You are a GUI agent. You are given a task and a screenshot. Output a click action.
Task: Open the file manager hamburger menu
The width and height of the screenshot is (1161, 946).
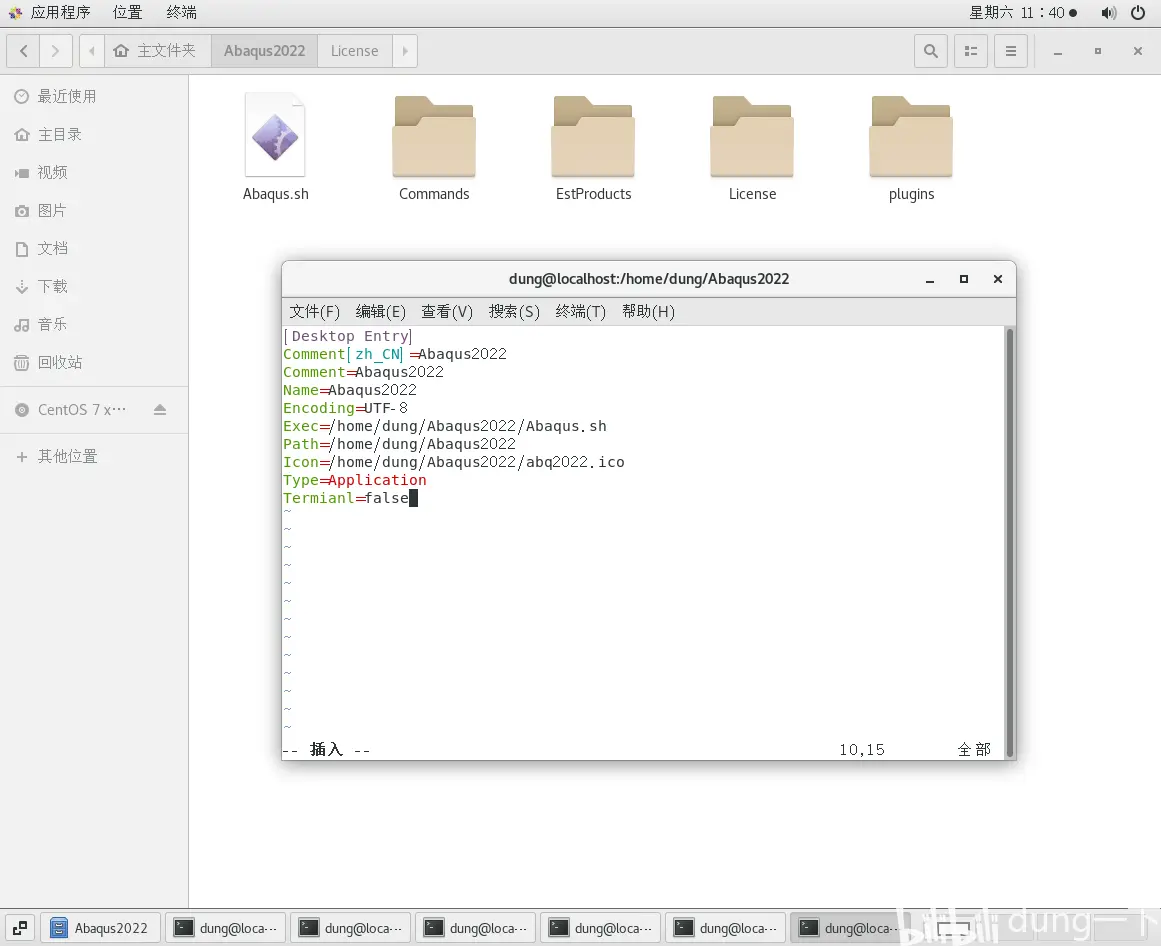click(1011, 51)
